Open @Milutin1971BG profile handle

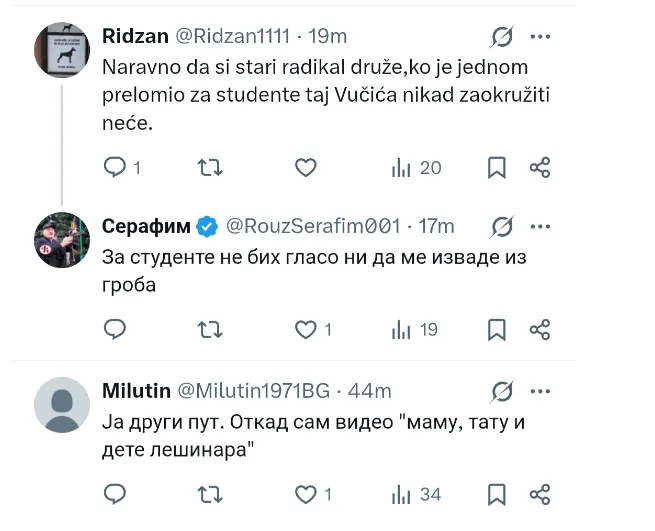[x=254, y=391]
